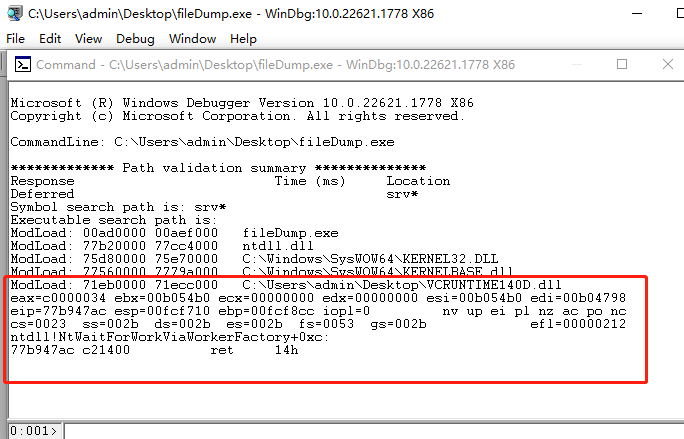
Task: Minimize the main WinDbg window
Action: 637,14
